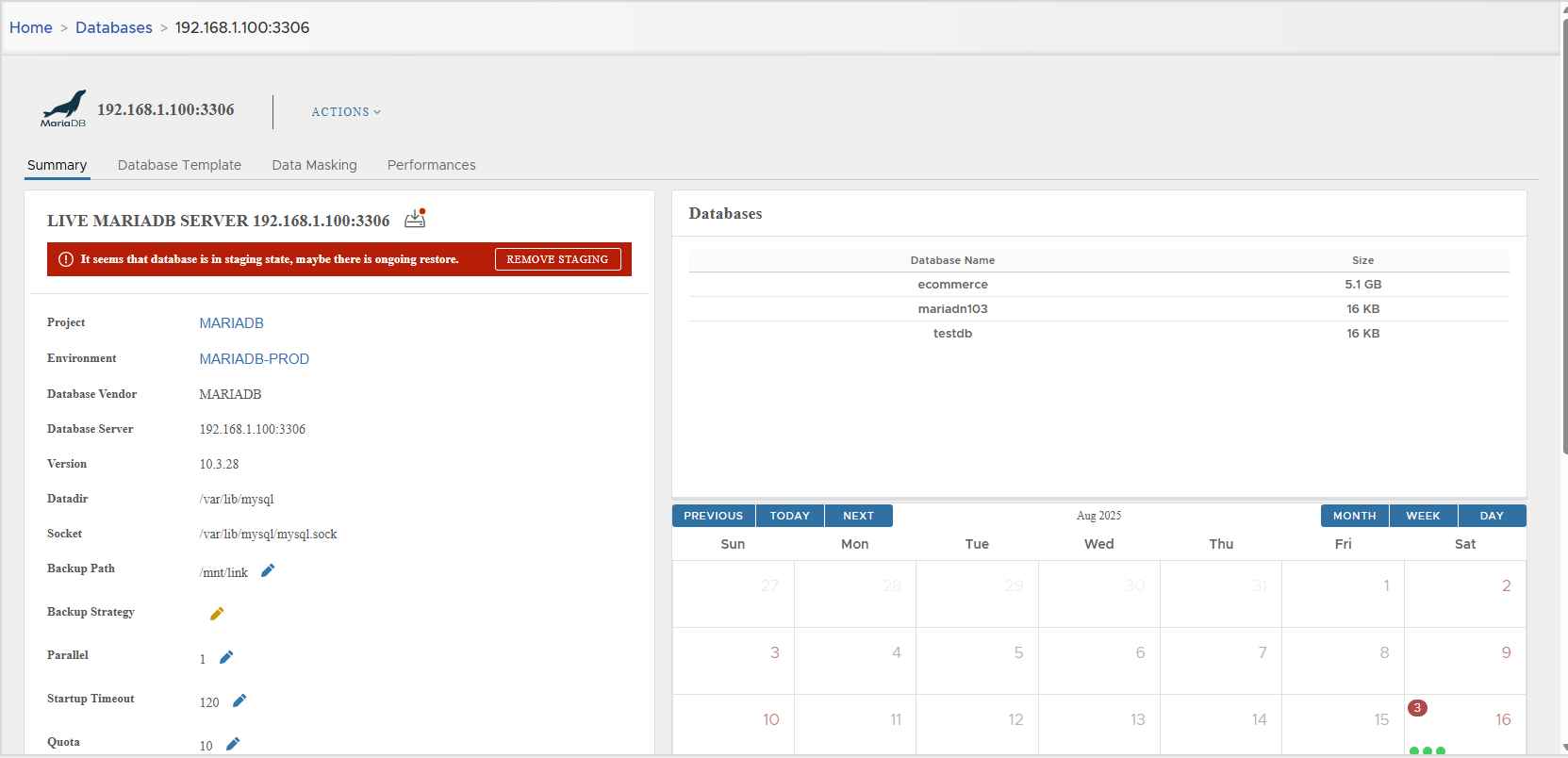Open the MARIADB project link
This screenshot has height=758, width=1568.
(231, 323)
